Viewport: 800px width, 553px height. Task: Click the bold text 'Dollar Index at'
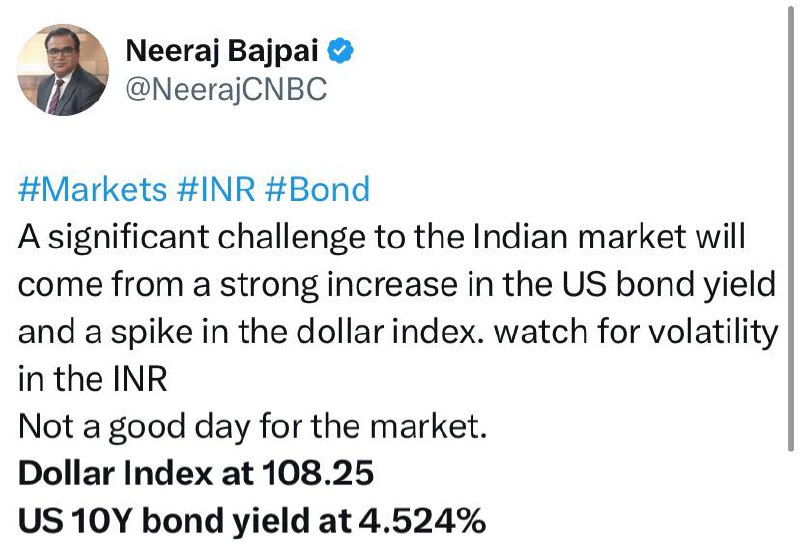click(x=136, y=473)
